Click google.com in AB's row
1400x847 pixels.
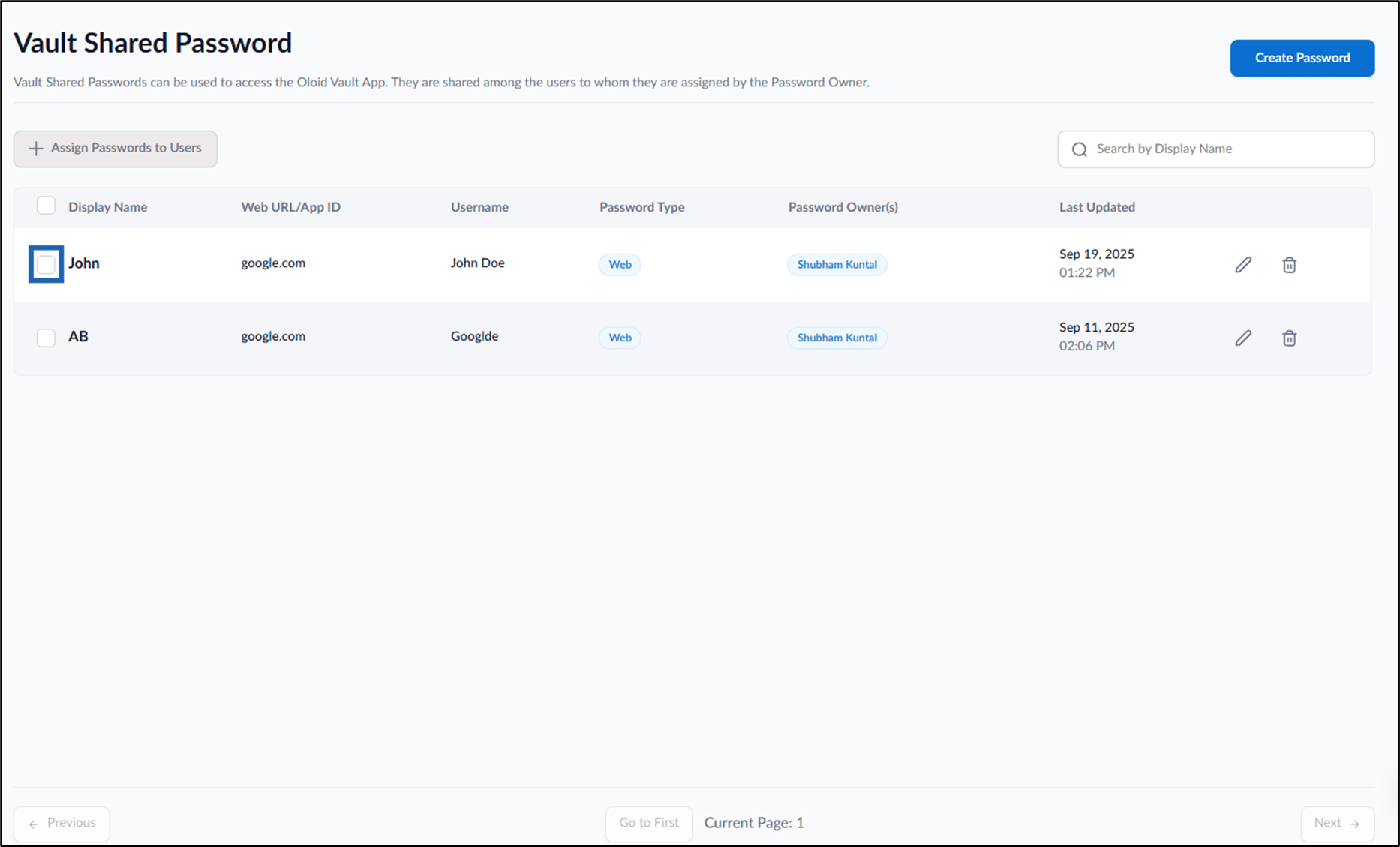[273, 336]
